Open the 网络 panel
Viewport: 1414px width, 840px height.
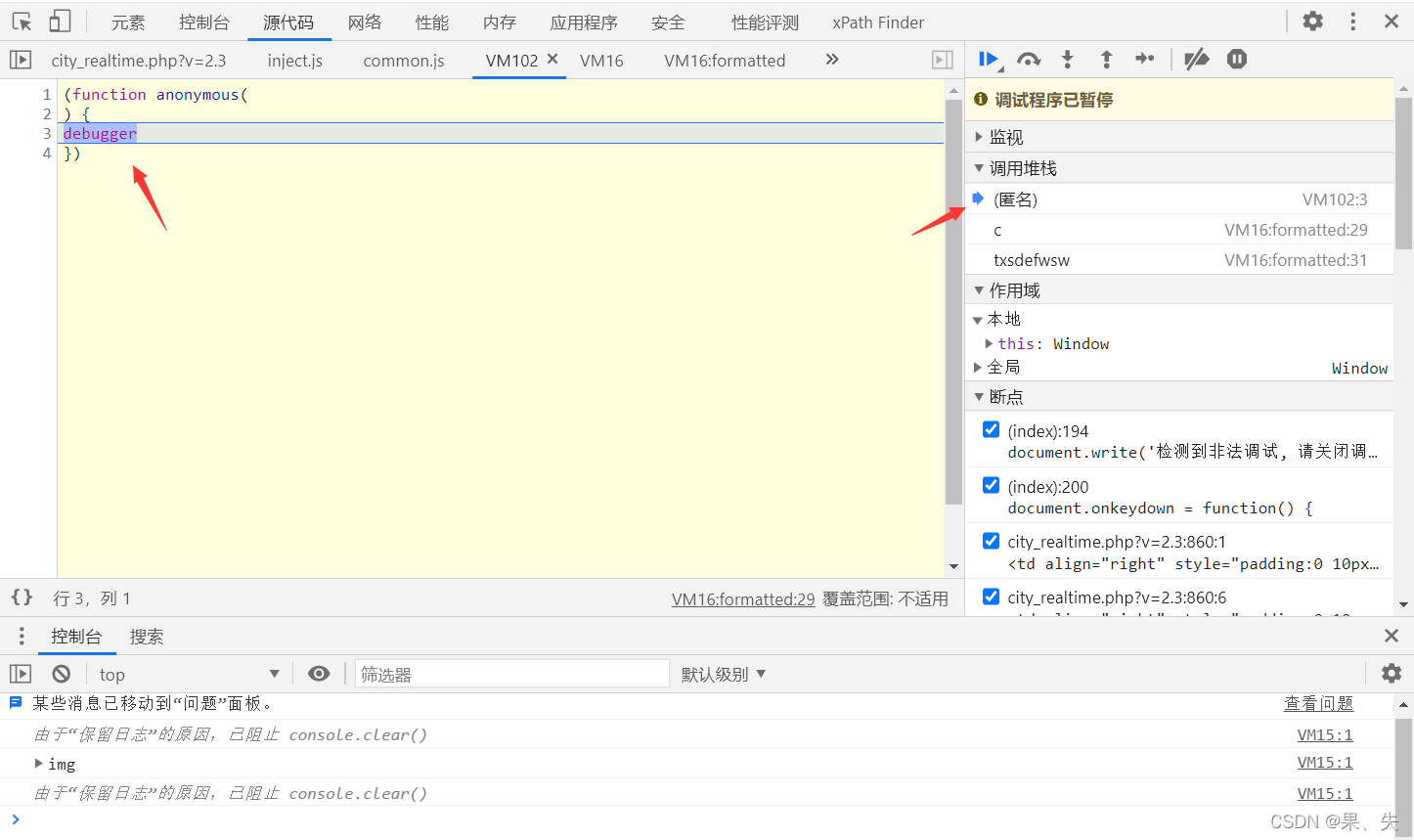tap(365, 22)
